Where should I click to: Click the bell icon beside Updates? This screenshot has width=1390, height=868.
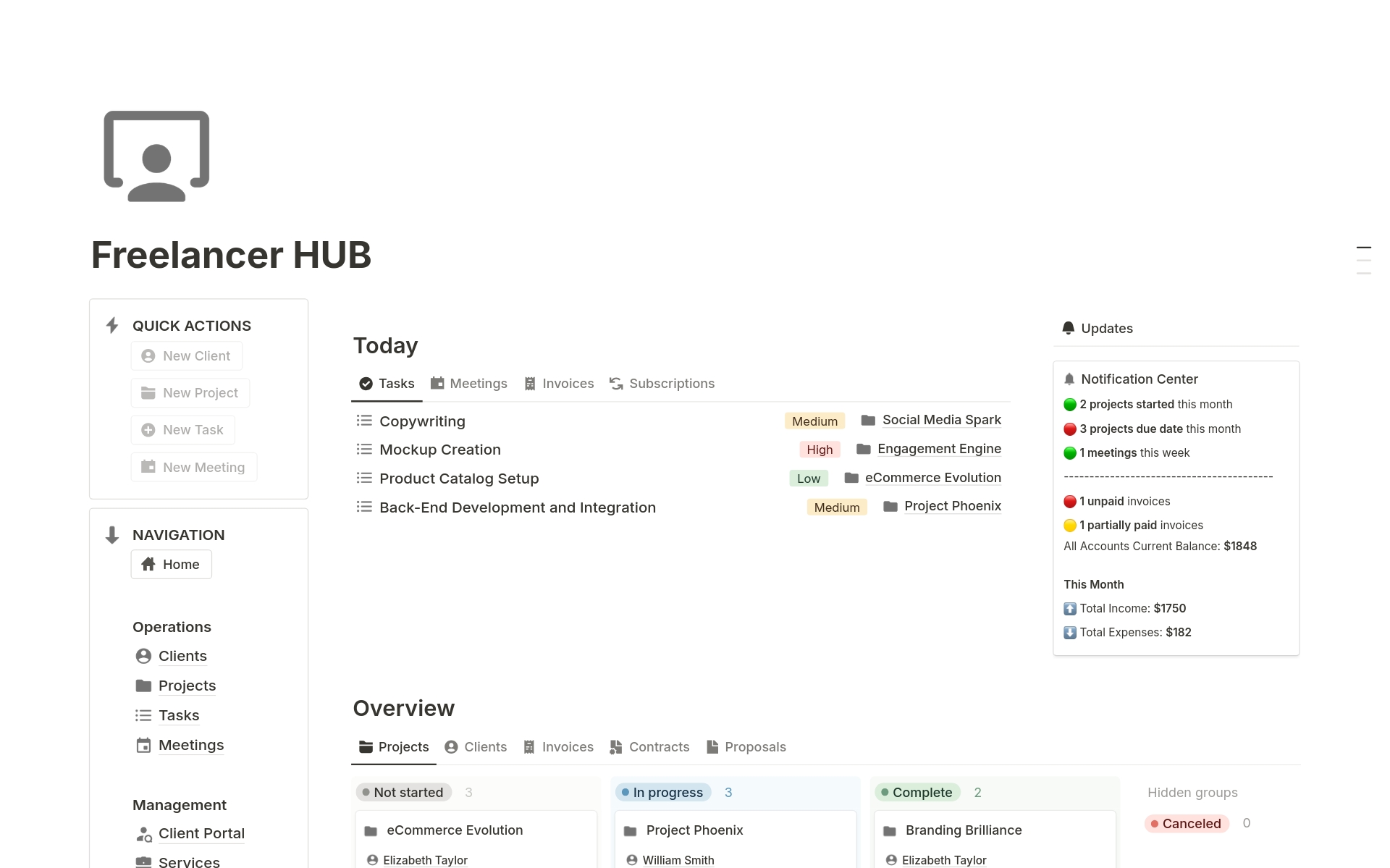(1069, 328)
